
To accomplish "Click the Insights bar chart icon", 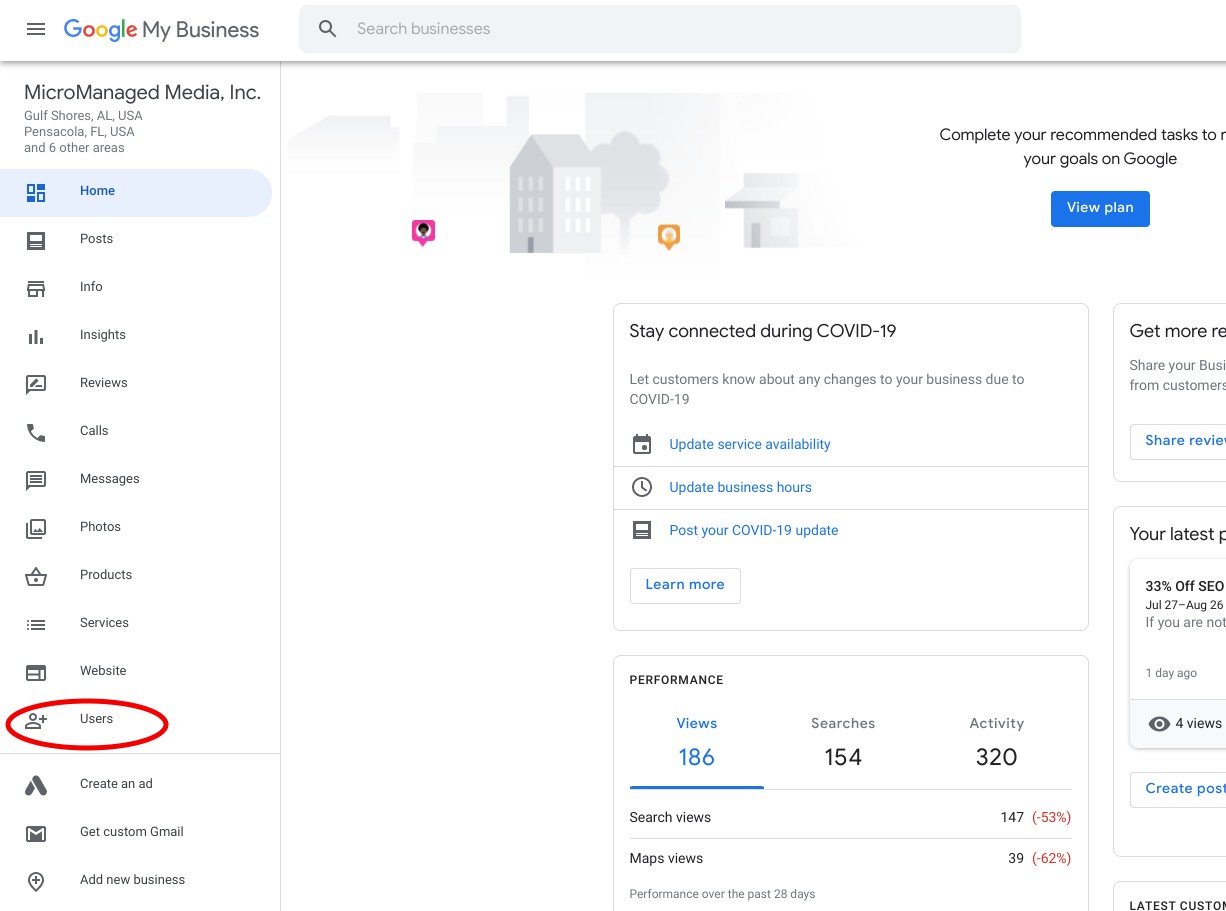I will 36,337.
